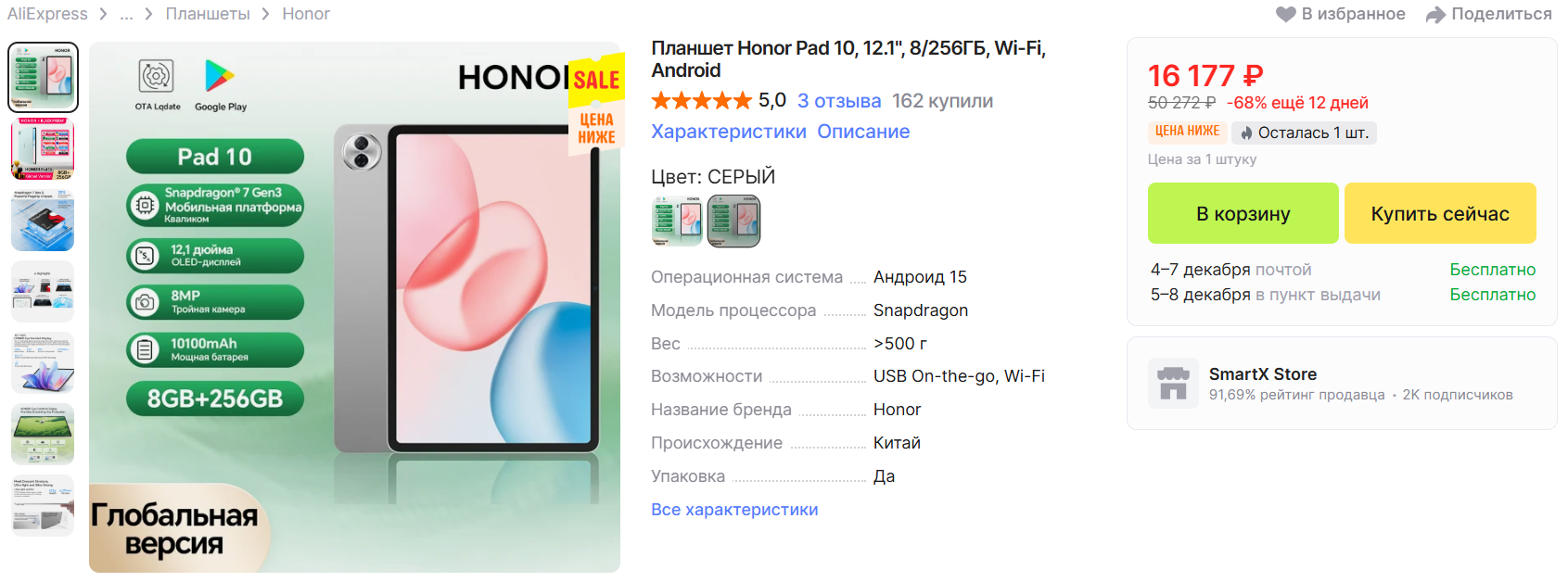
Task: Open the Планшеты breadcrumb category
Action: [208, 14]
